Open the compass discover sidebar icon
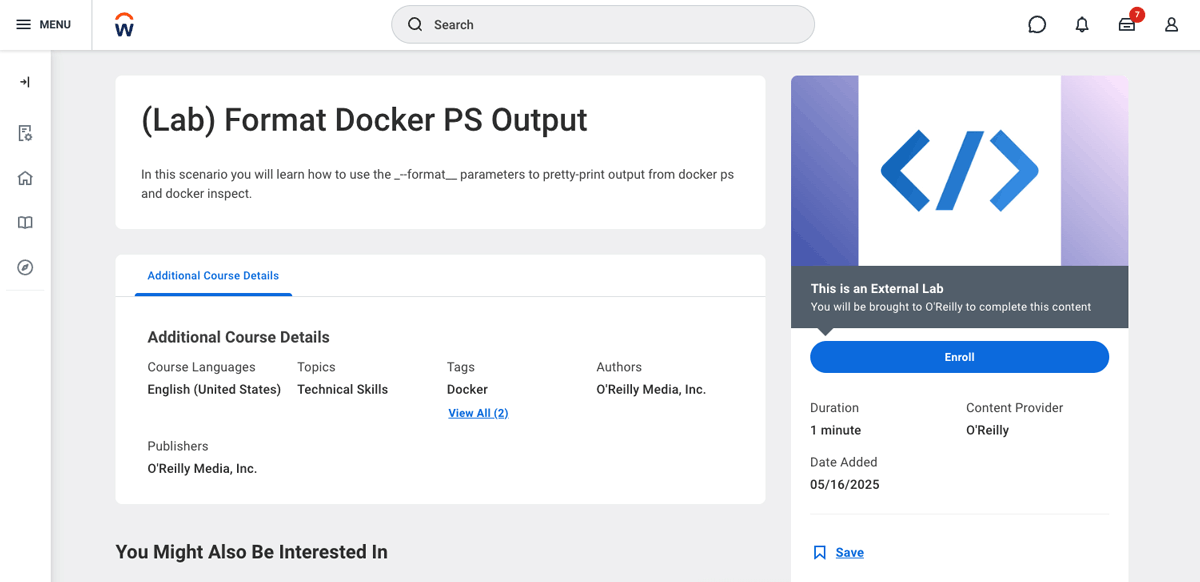1200x582 pixels. pos(25,268)
